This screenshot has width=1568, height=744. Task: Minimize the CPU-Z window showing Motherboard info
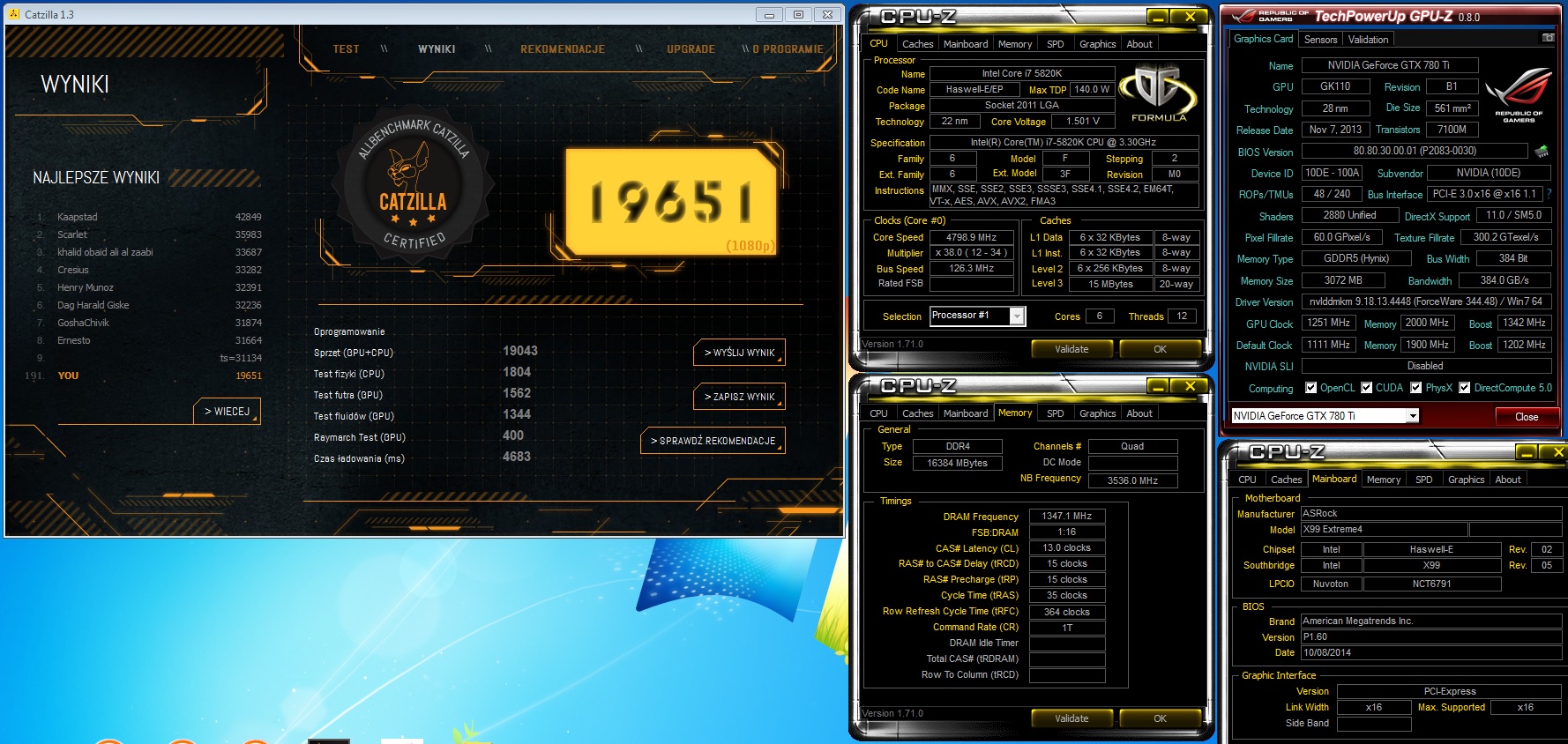point(1526,452)
